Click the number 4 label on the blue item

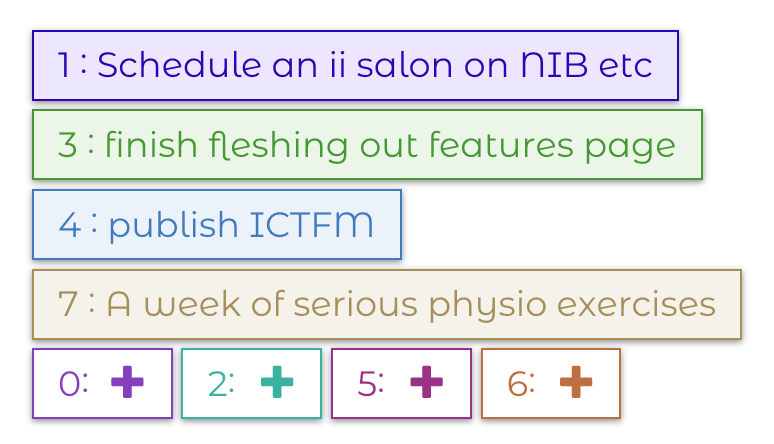click(x=69, y=225)
